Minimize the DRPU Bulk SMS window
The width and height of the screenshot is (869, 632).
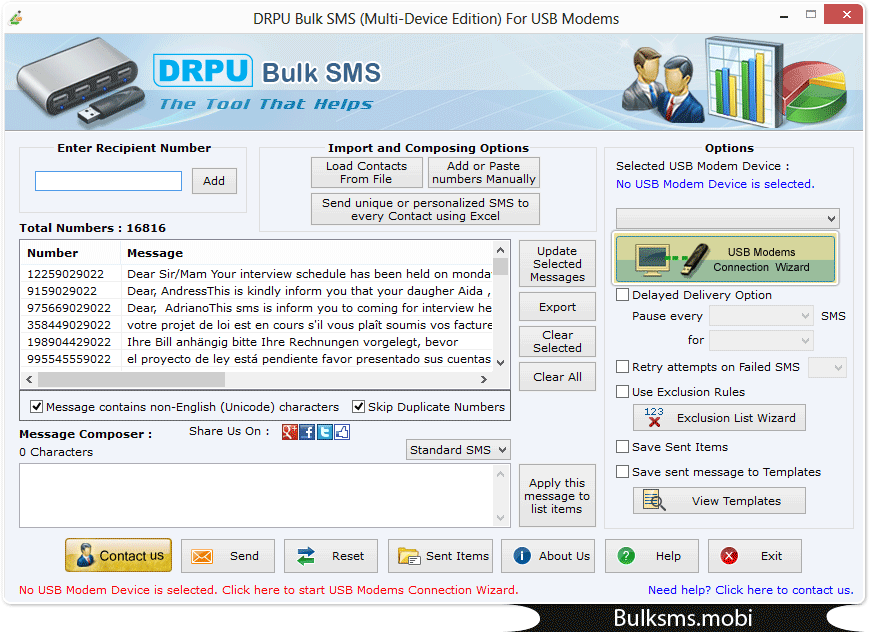point(784,17)
